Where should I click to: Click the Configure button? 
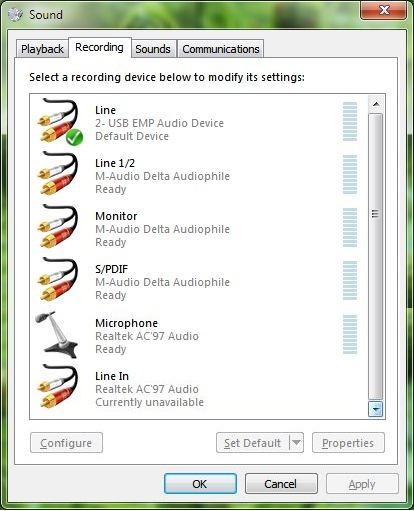(66, 443)
